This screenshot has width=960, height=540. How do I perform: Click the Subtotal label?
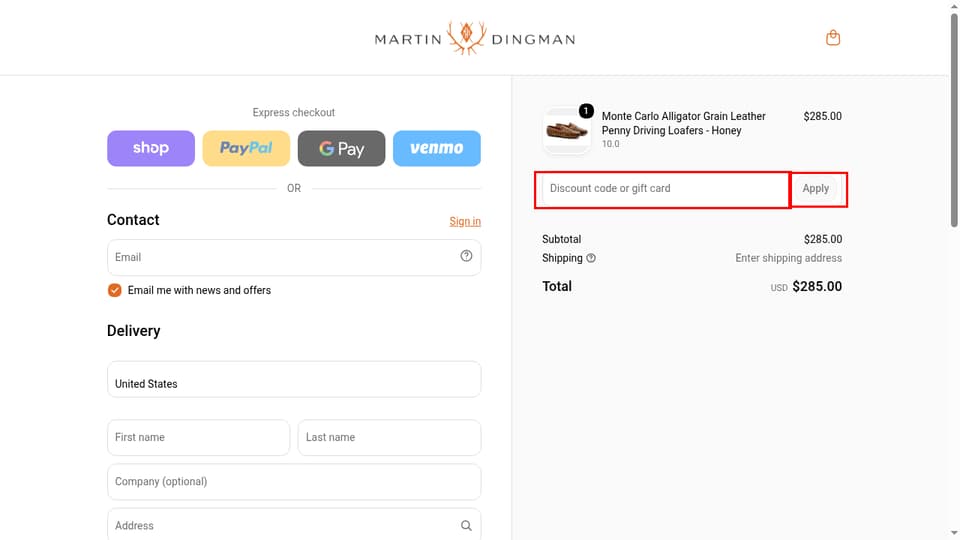561,239
